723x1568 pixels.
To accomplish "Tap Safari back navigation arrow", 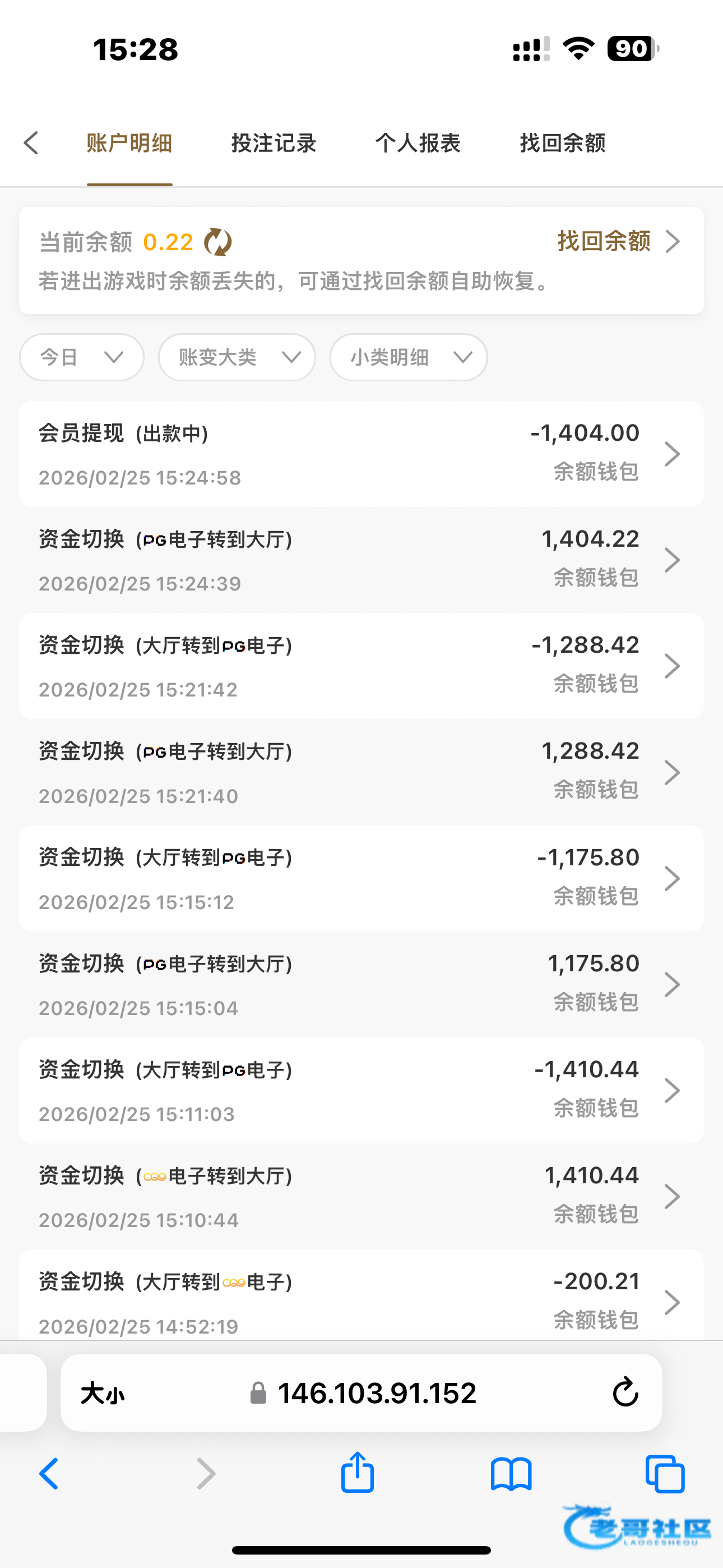I will coord(49,1474).
